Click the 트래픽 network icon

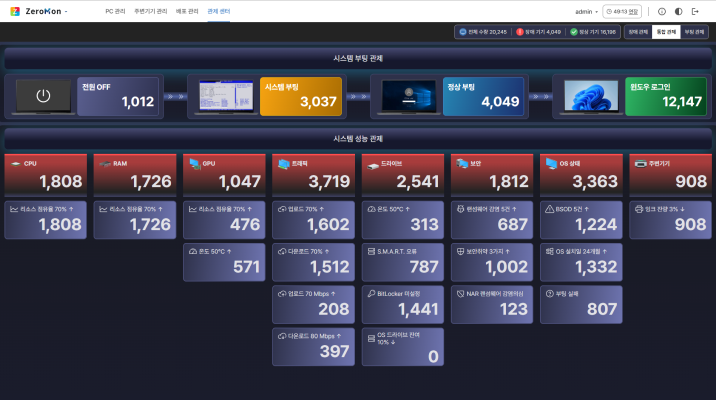(x=284, y=163)
